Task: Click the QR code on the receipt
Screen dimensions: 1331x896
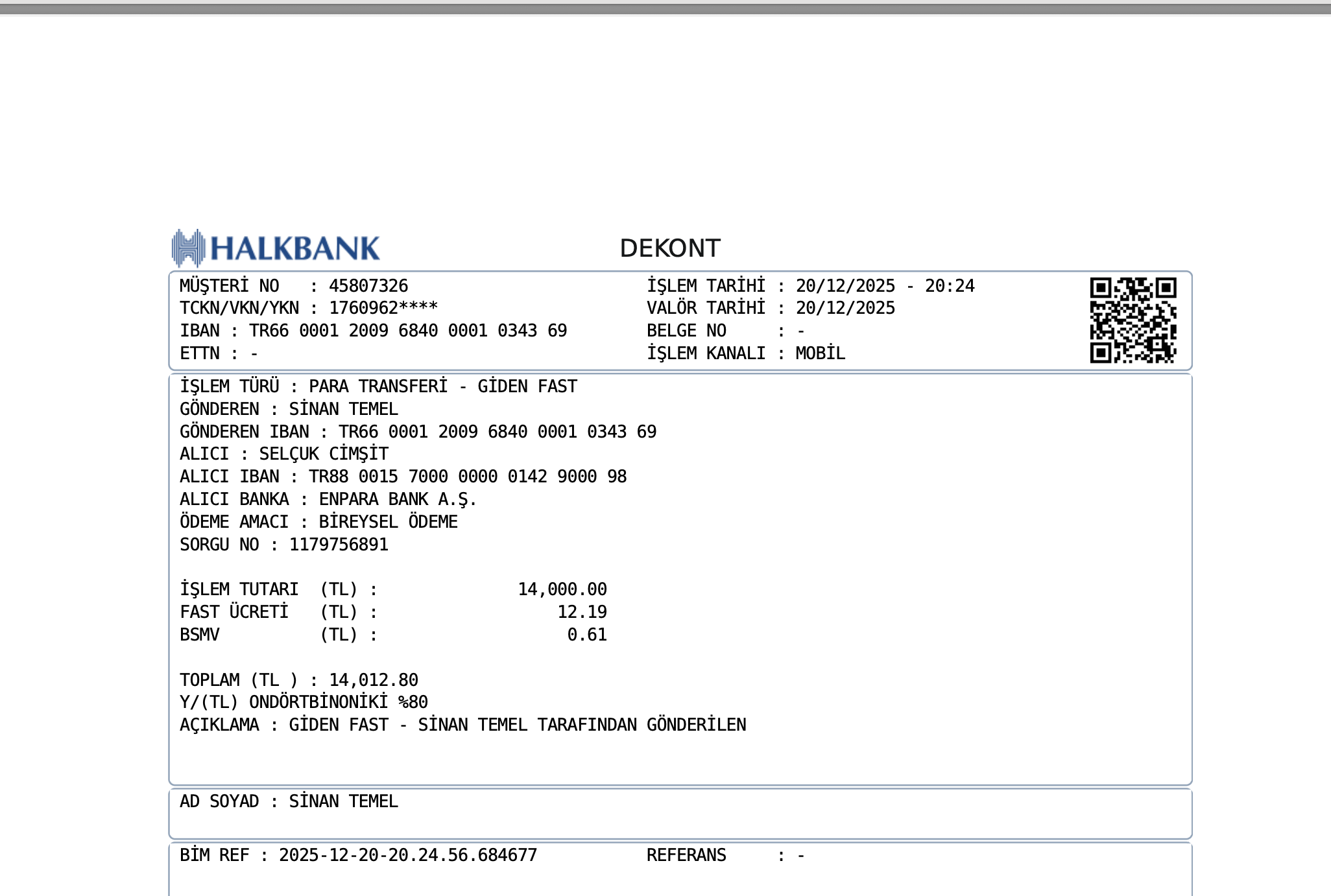Action: [1133, 320]
